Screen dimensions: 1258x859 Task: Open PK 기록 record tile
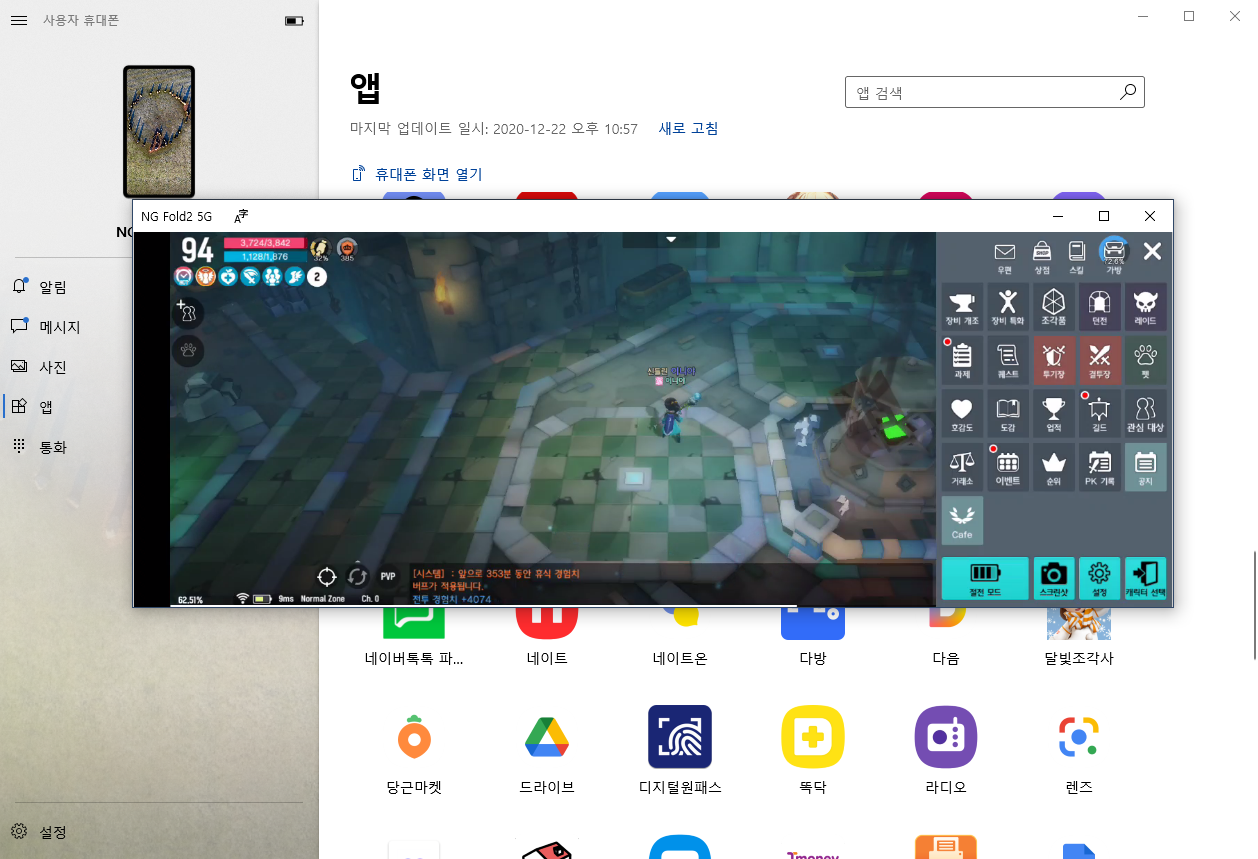1100,467
